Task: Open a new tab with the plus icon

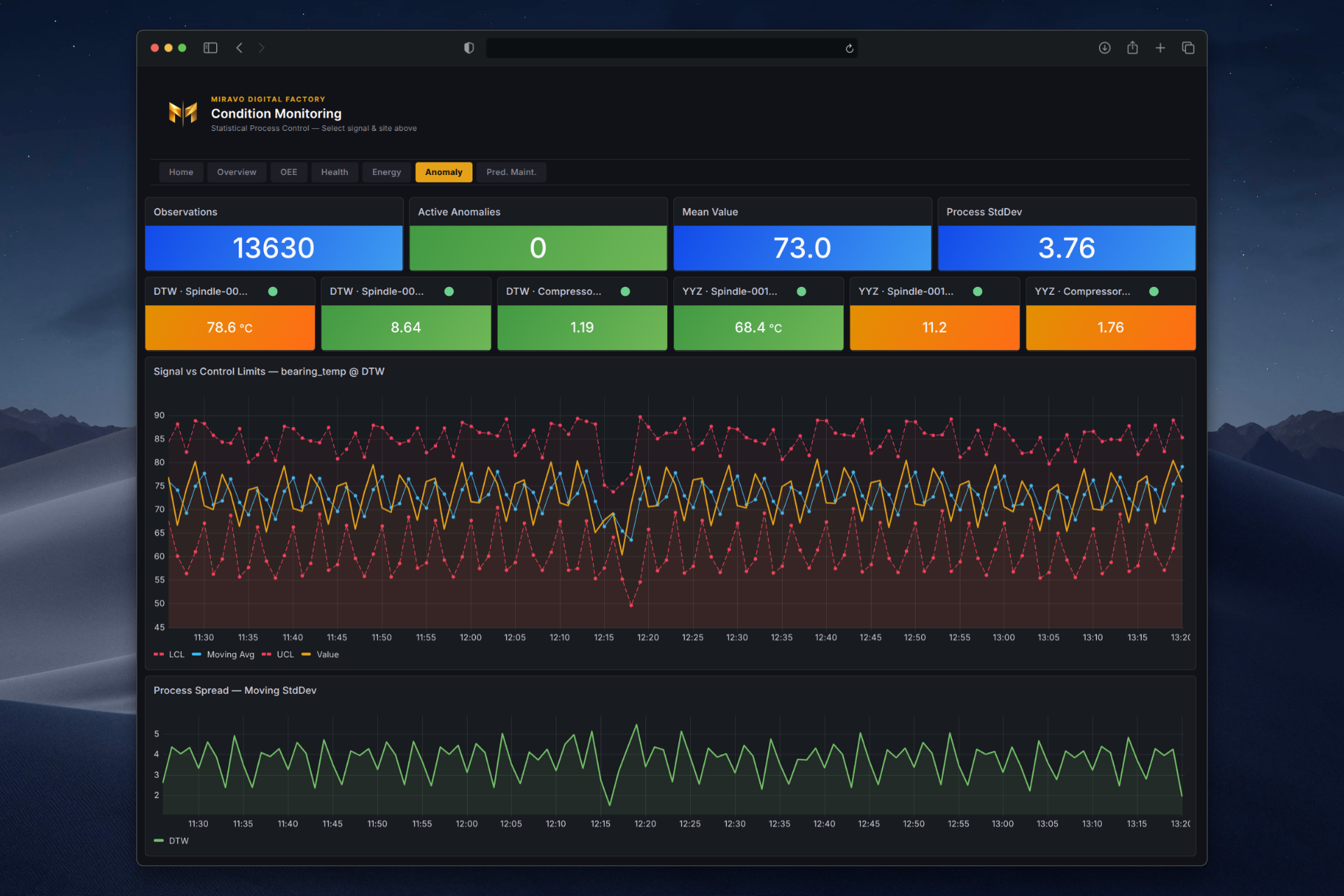Action: pos(1160,48)
